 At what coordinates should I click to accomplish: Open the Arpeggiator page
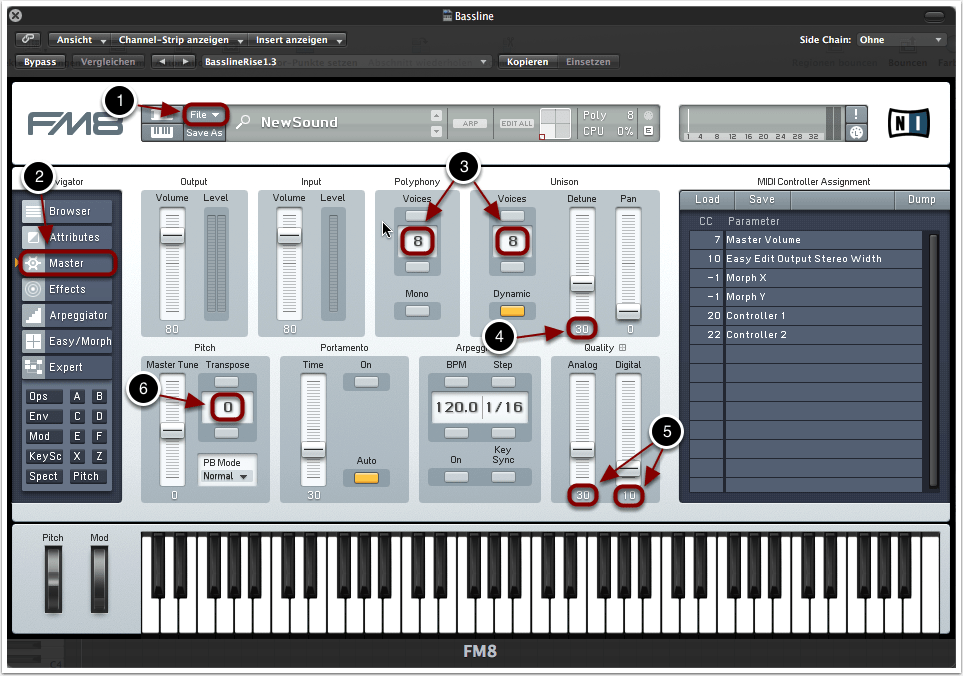pos(67,315)
